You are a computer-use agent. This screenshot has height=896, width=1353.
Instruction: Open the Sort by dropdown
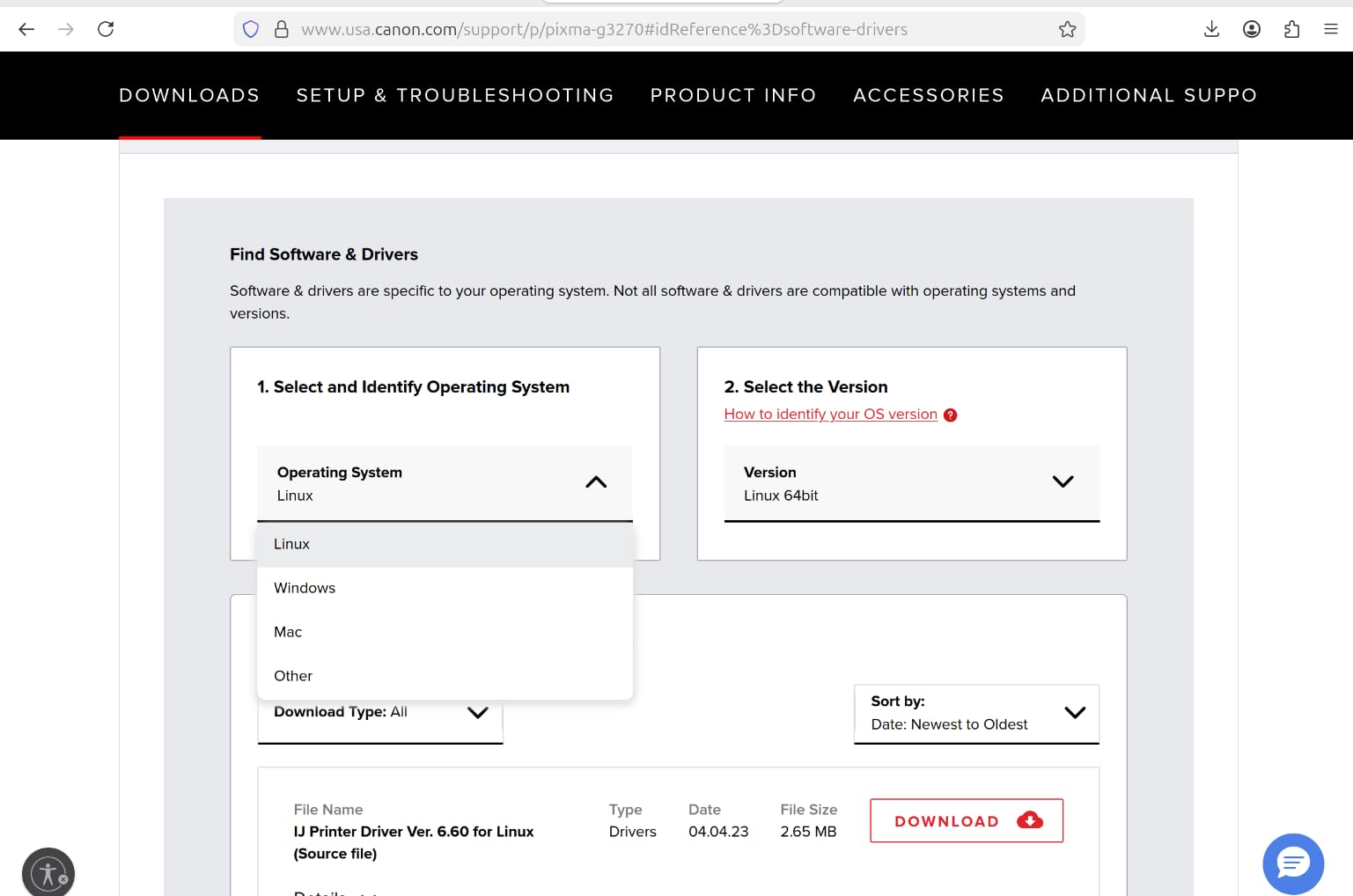pos(976,714)
